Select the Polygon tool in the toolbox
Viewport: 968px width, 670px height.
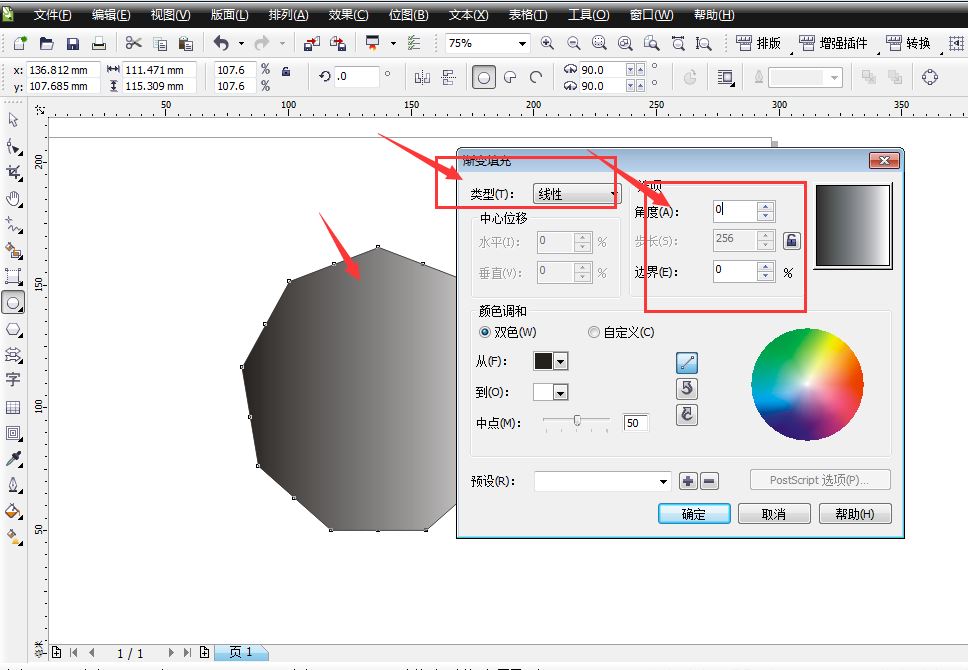pos(14,328)
